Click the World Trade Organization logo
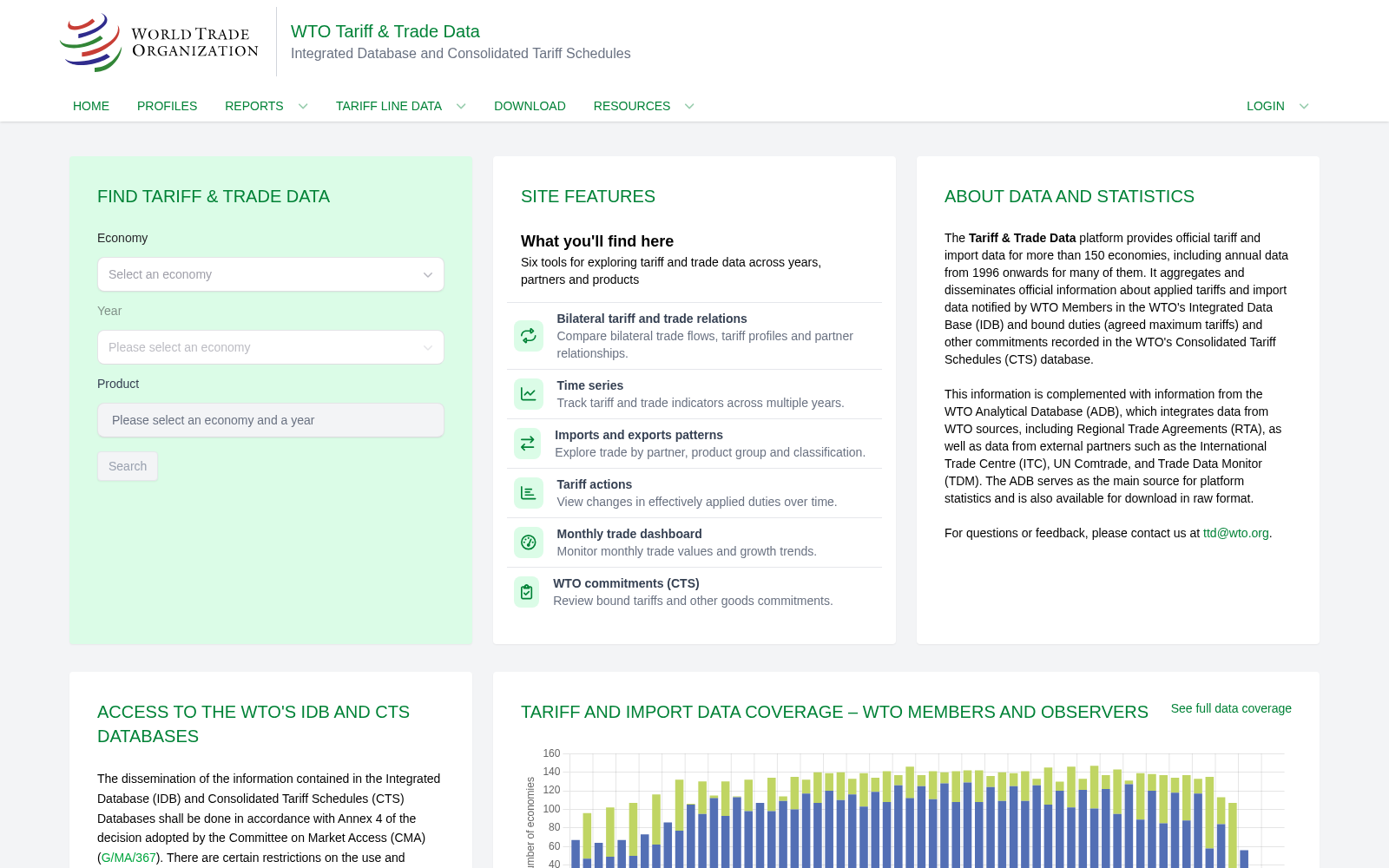Image resolution: width=1389 pixels, height=868 pixels. (159, 42)
